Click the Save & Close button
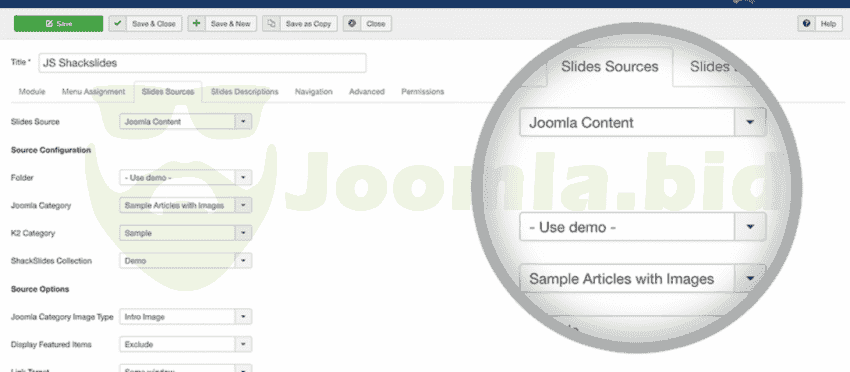Viewport: 850px width, 372px height. point(145,24)
